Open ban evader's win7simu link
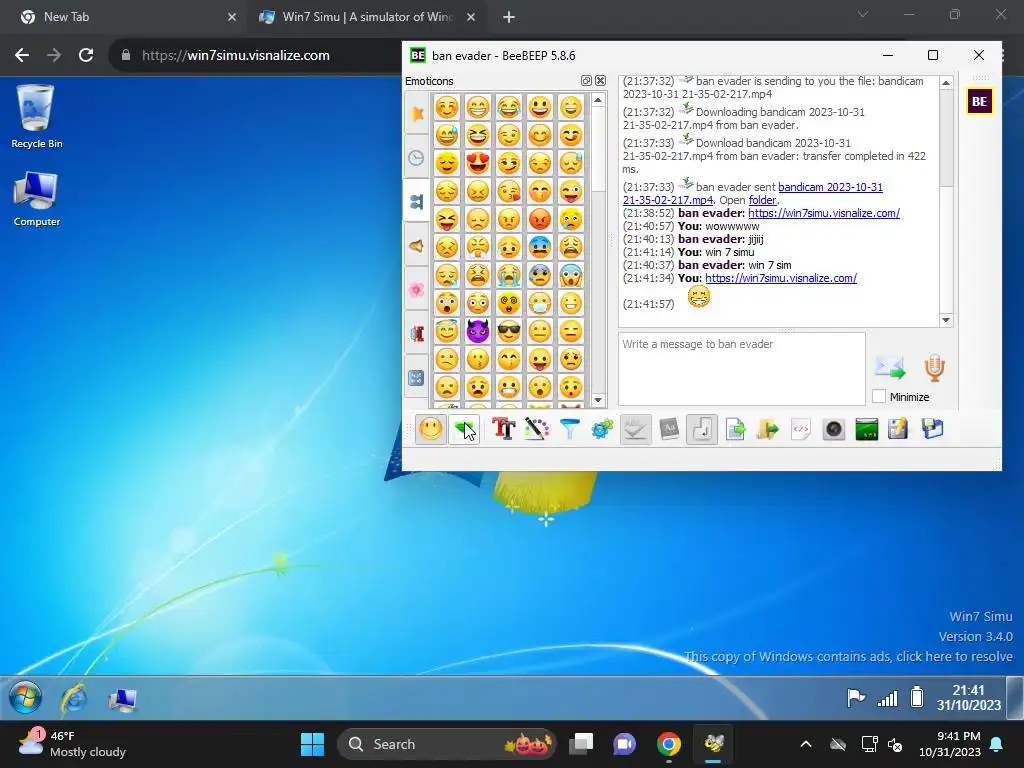The width and height of the screenshot is (1024, 768). [x=824, y=213]
